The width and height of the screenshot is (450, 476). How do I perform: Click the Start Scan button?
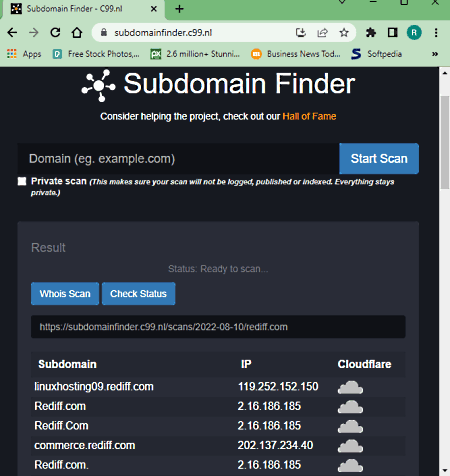click(x=379, y=159)
